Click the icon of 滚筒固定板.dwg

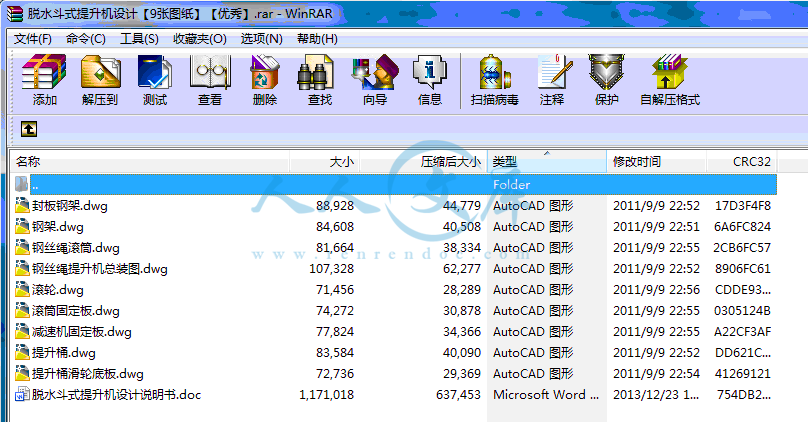click(x=22, y=311)
